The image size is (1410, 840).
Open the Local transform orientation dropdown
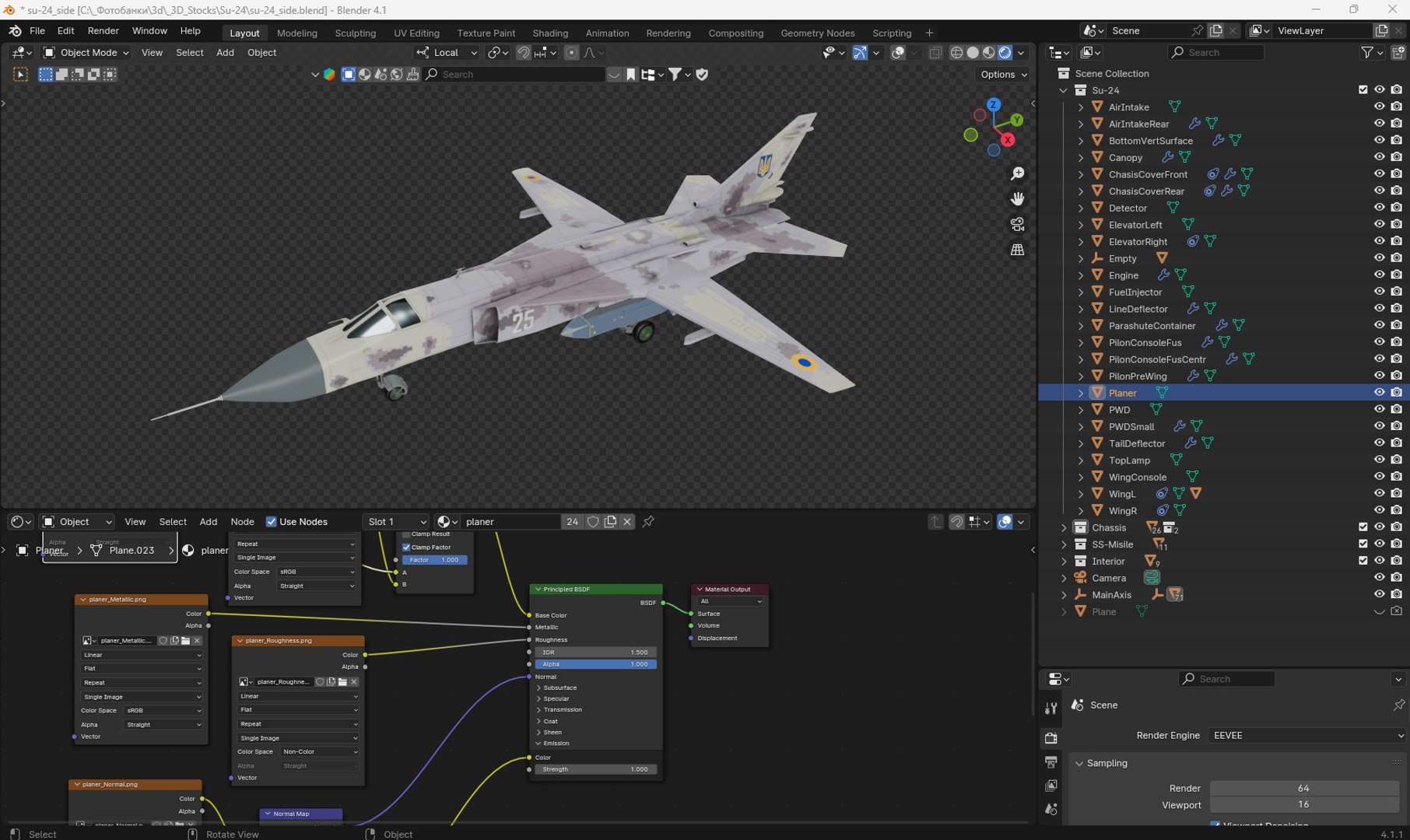tap(447, 53)
